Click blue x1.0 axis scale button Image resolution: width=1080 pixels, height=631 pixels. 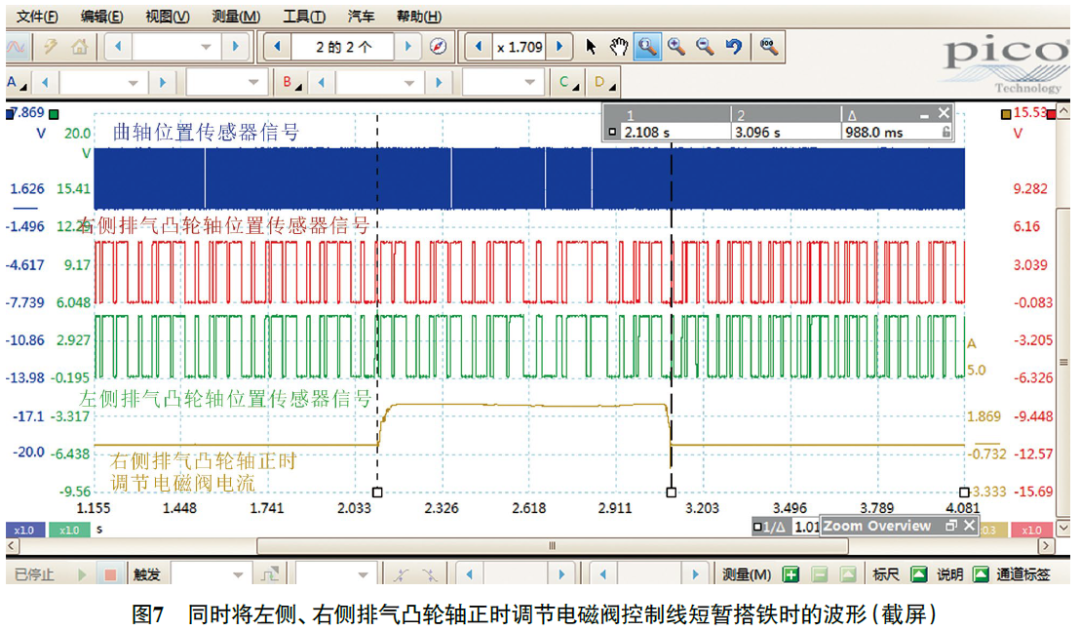tap(23, 530)
